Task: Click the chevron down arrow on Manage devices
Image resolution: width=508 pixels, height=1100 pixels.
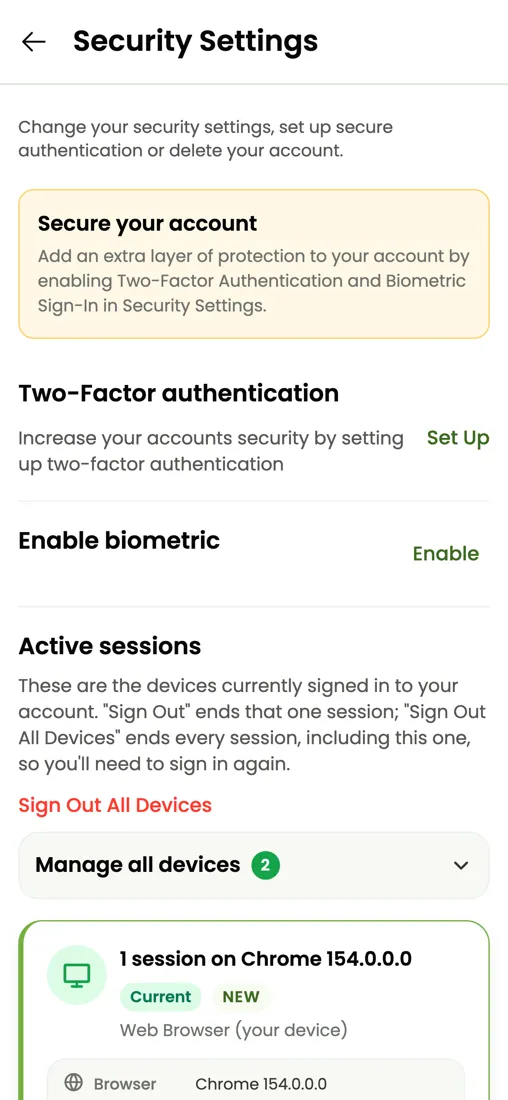Action: point(461,865)
